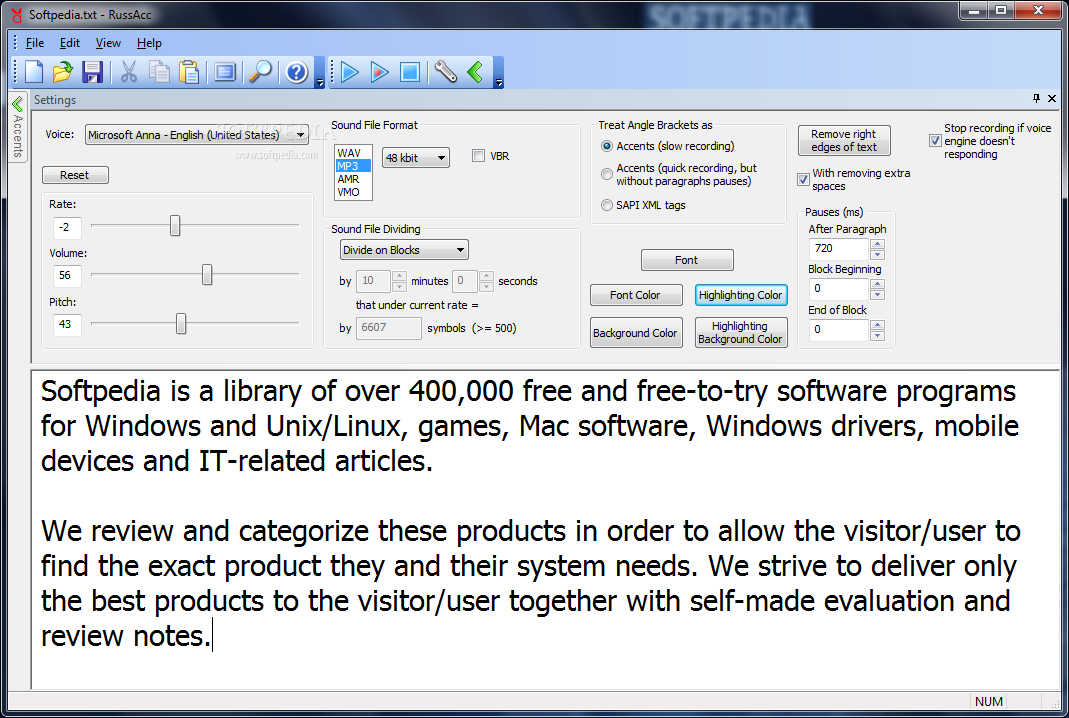
Task: Click the Highlighting Color button
Action: [741, 295]
